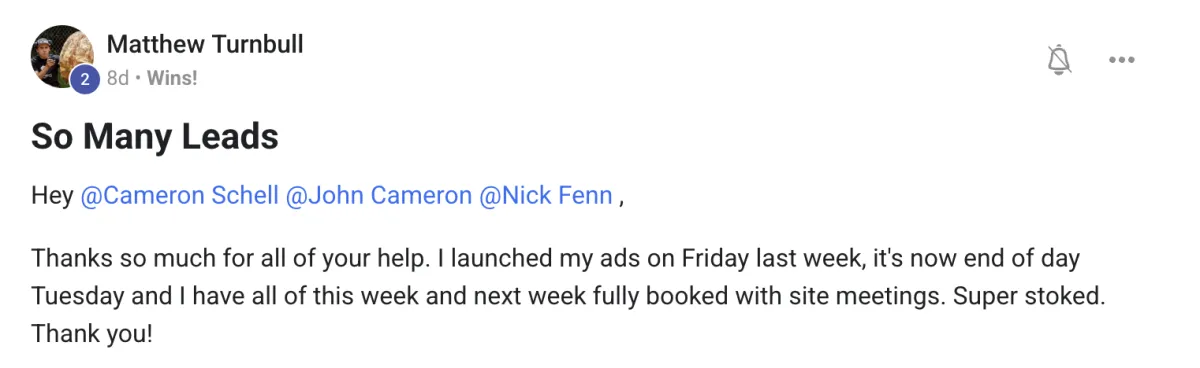Toggle the muted notification bell icon
Image resolution: width=1200 pixels, height=368 pixels.
[1059, 60]
